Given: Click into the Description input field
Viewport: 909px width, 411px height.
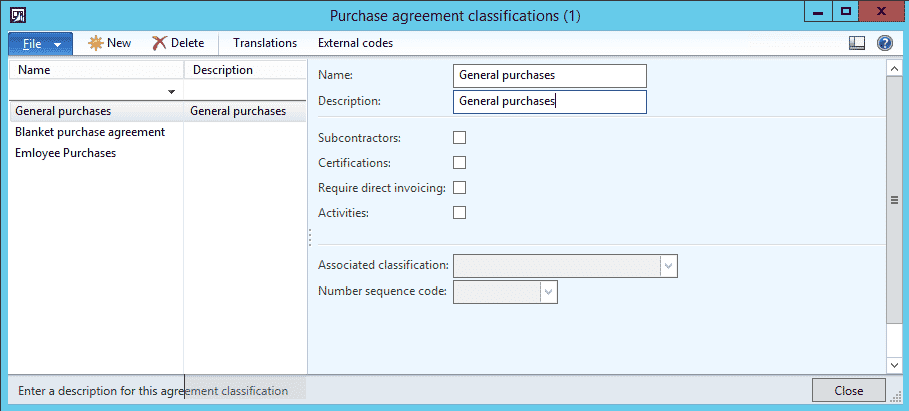Looking at the screenshot, I should click(550, 101).
